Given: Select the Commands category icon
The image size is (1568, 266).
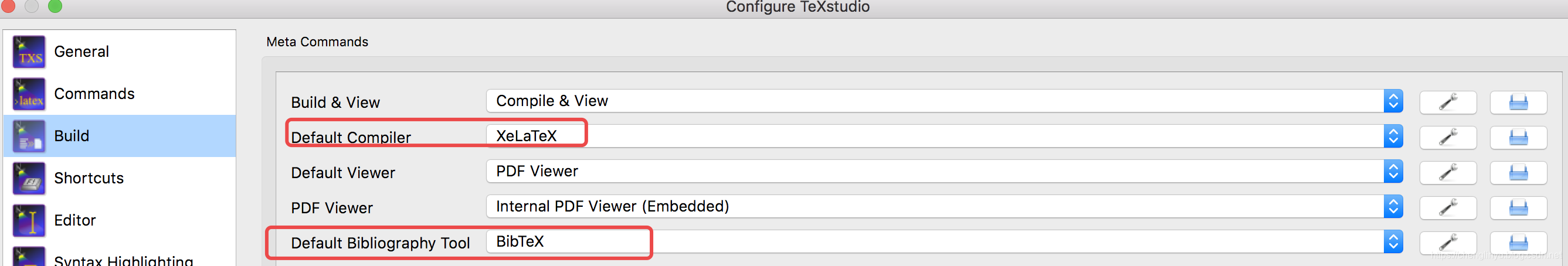Looking at the screenshot, I should 29,94.
